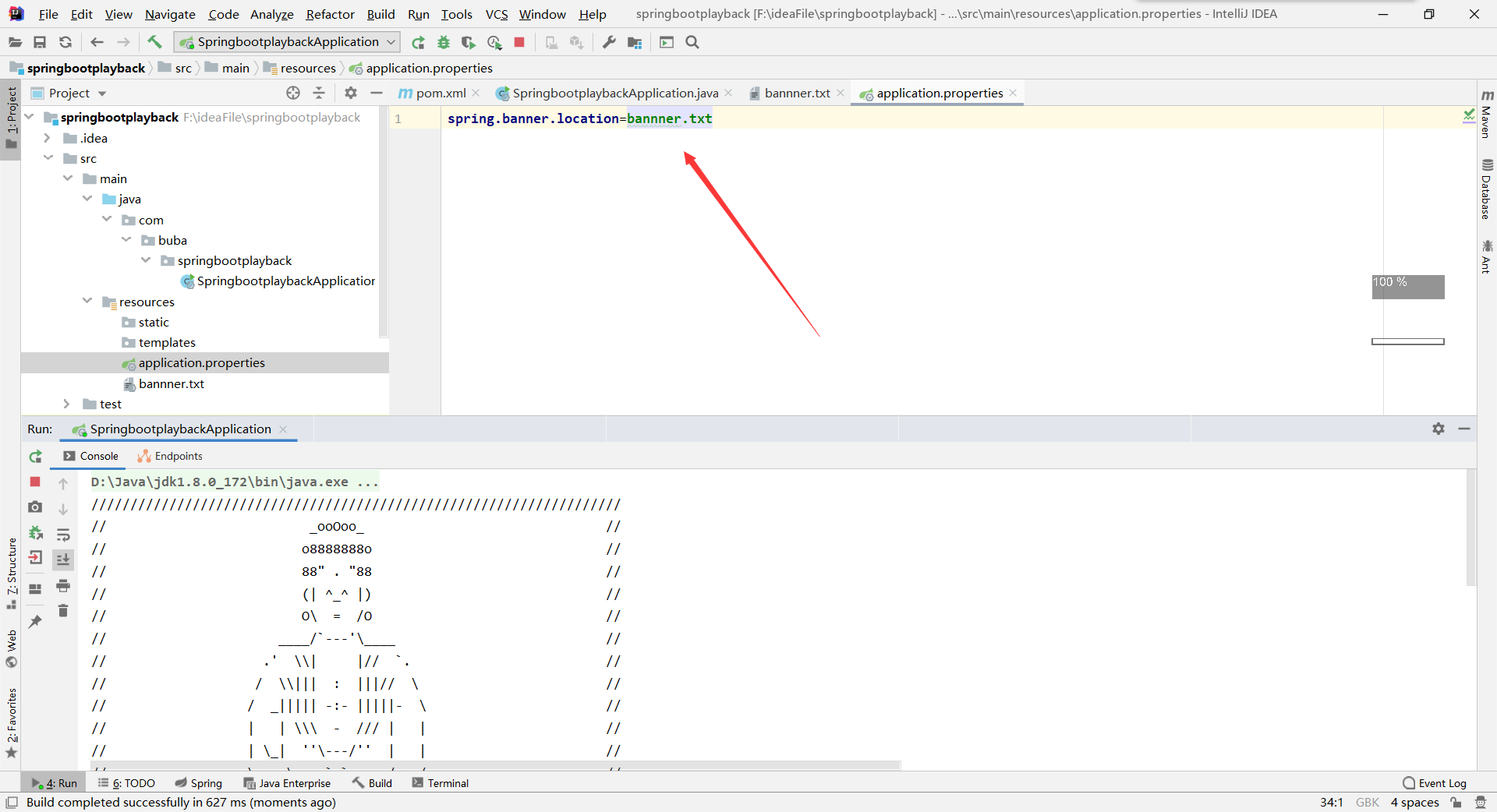Expand the .idea folder
The image size is (1497, 812).
tap(47, 138)
